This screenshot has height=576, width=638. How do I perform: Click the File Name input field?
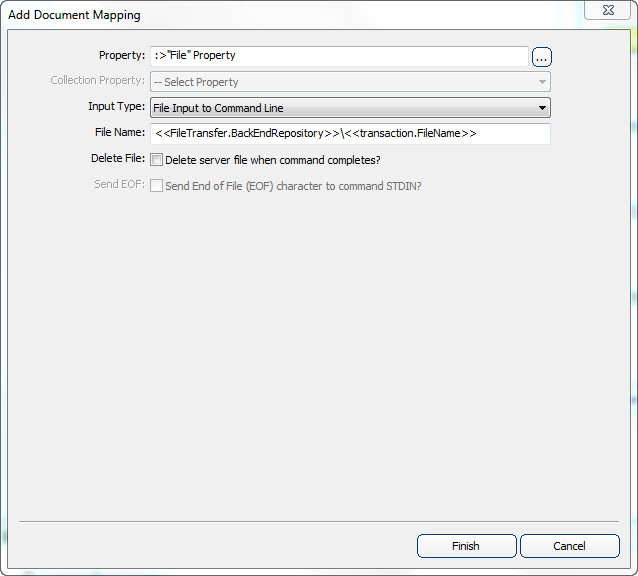(350, 134)
